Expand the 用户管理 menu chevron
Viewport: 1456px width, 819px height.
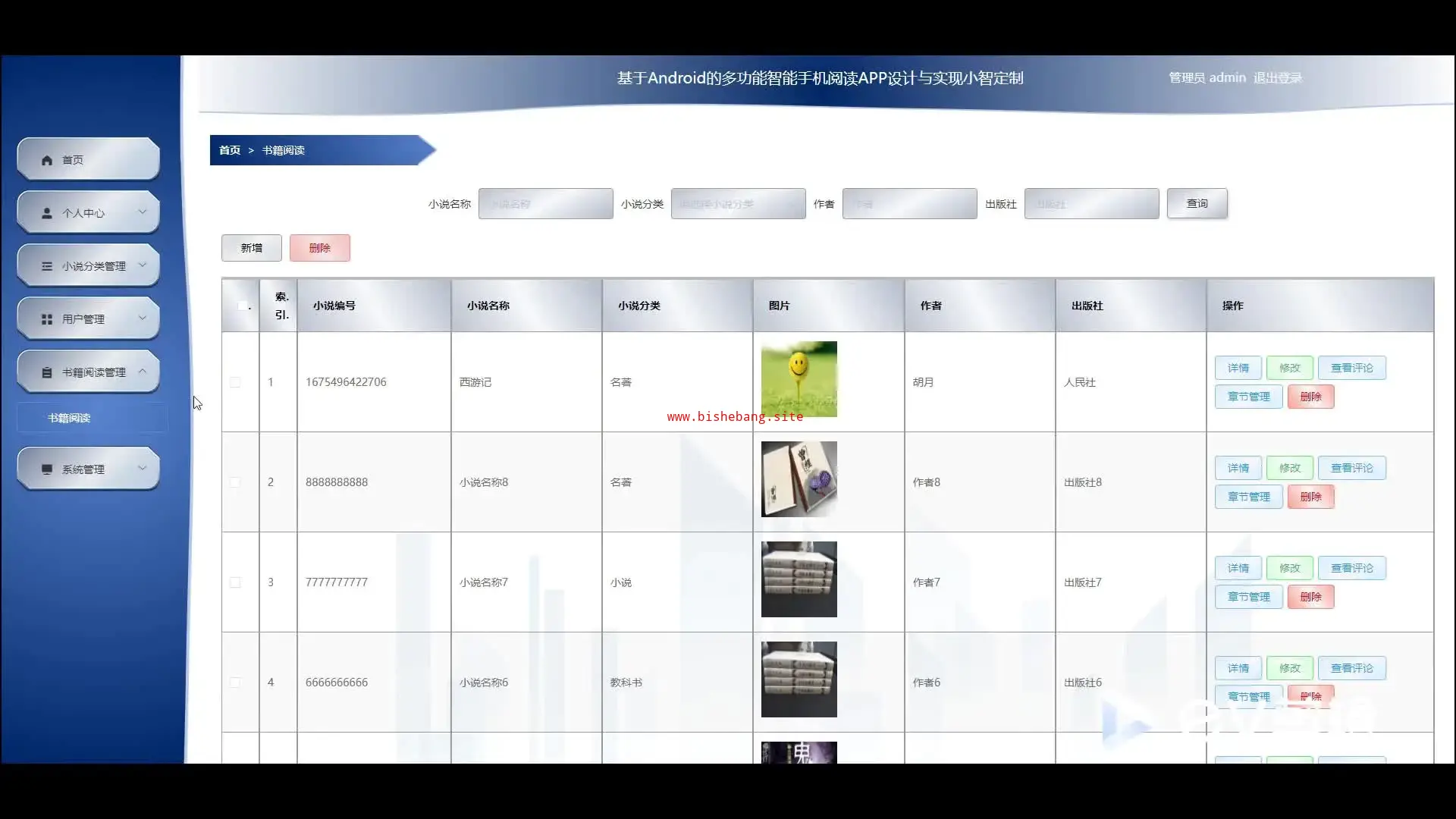142,318
